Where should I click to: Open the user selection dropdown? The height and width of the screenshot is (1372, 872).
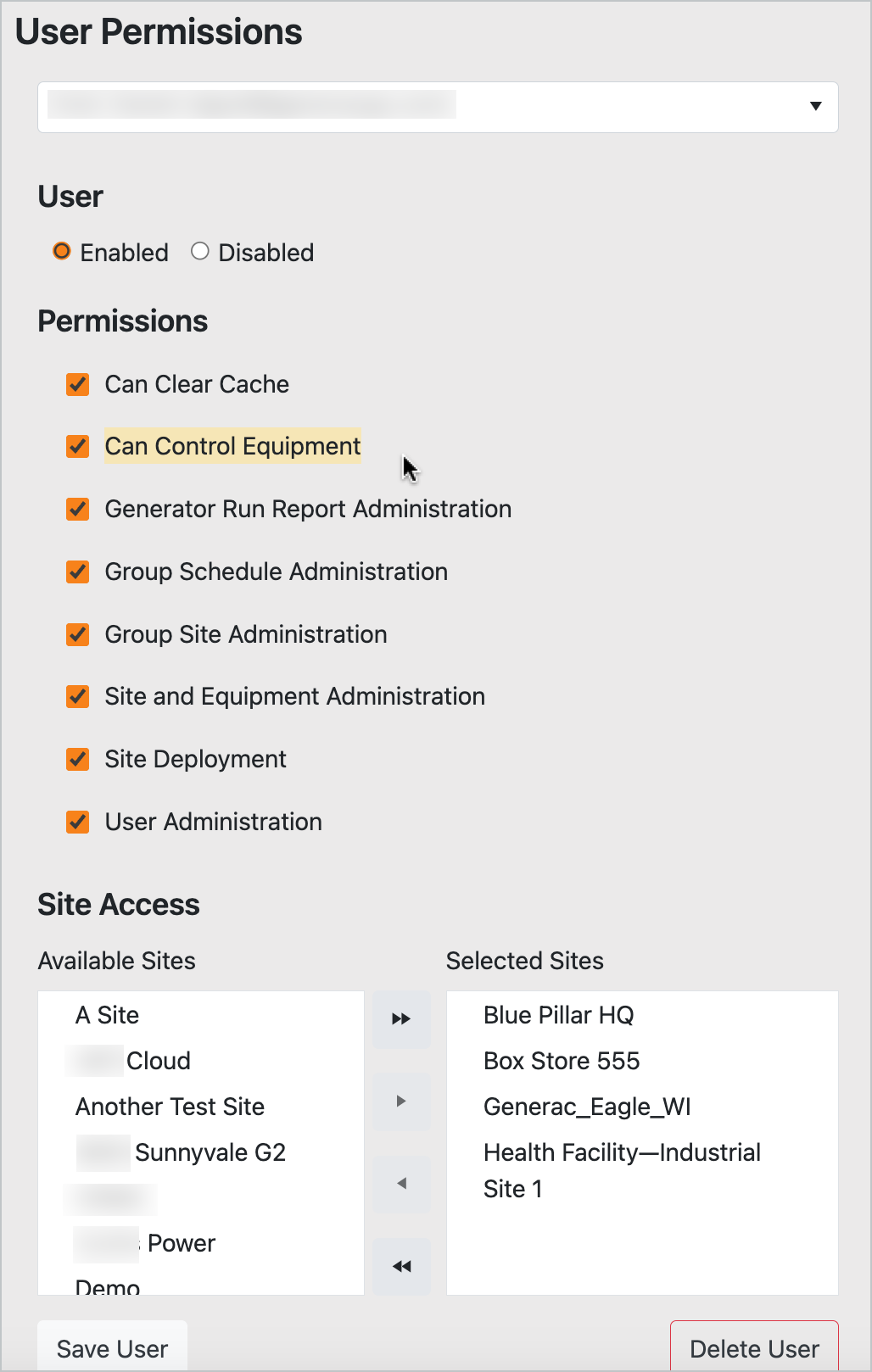pos(438,107)
